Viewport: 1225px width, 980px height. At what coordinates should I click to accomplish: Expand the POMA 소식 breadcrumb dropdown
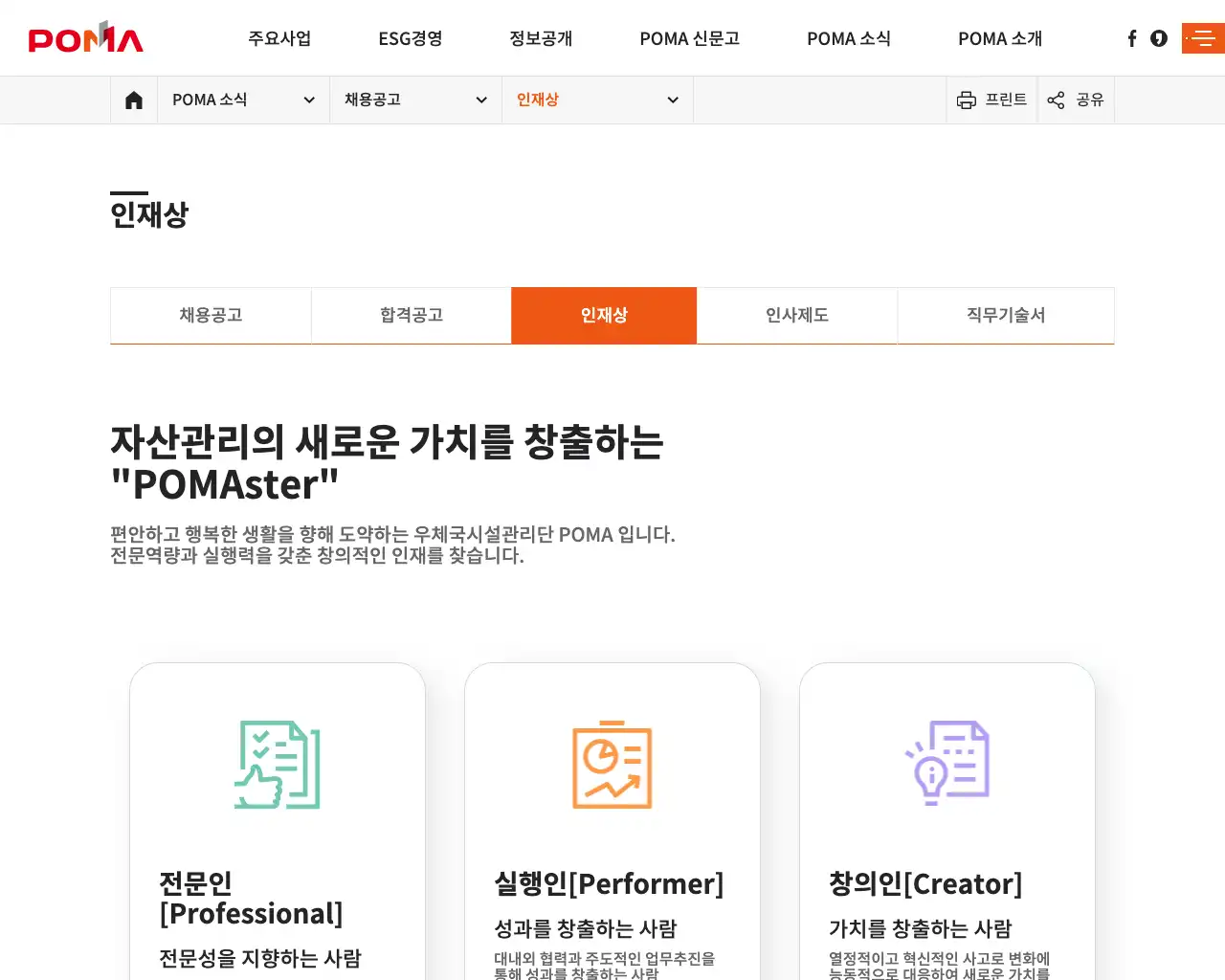tap(243, 100)
